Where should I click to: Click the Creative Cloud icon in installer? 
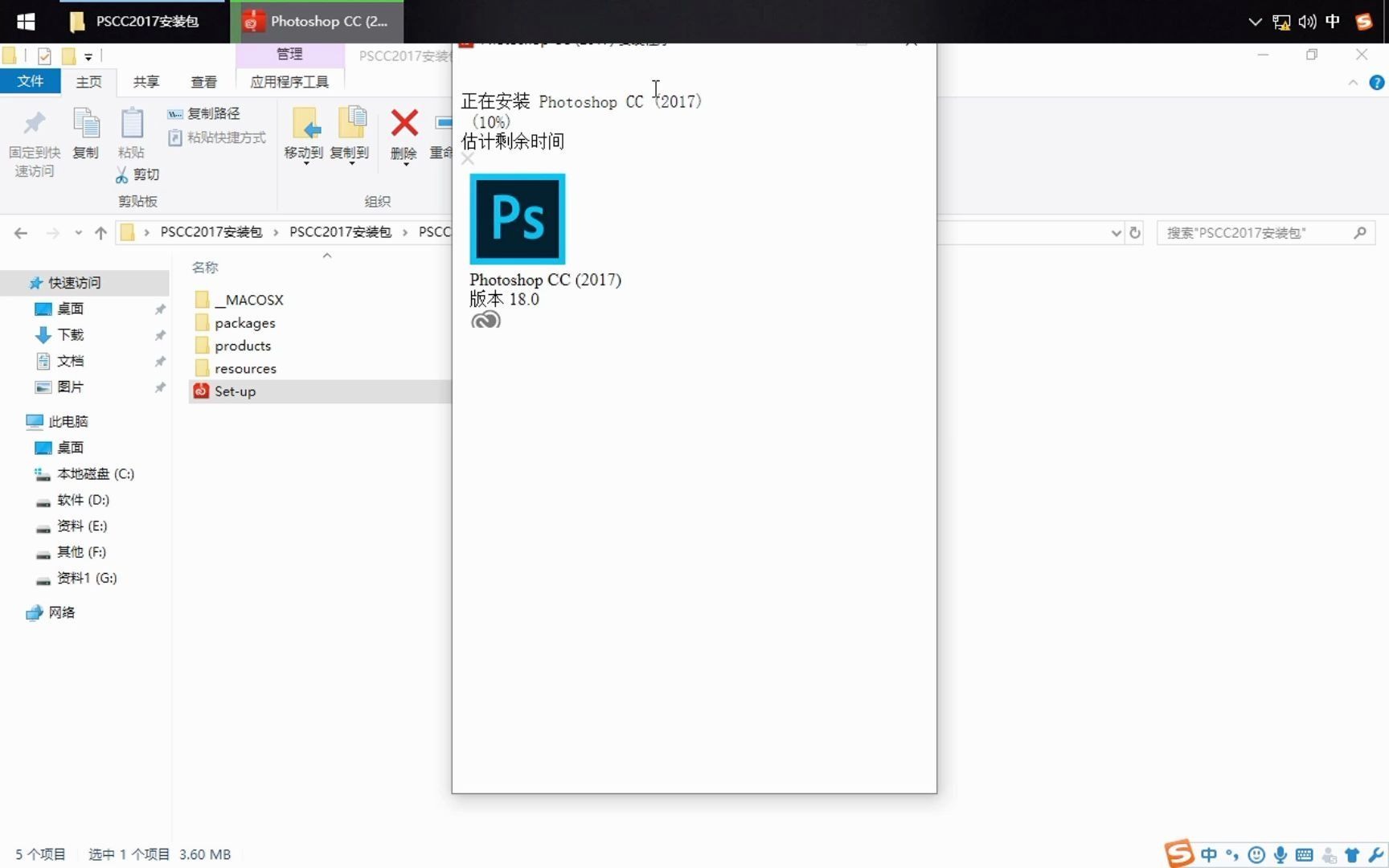(x=486, y=321)
